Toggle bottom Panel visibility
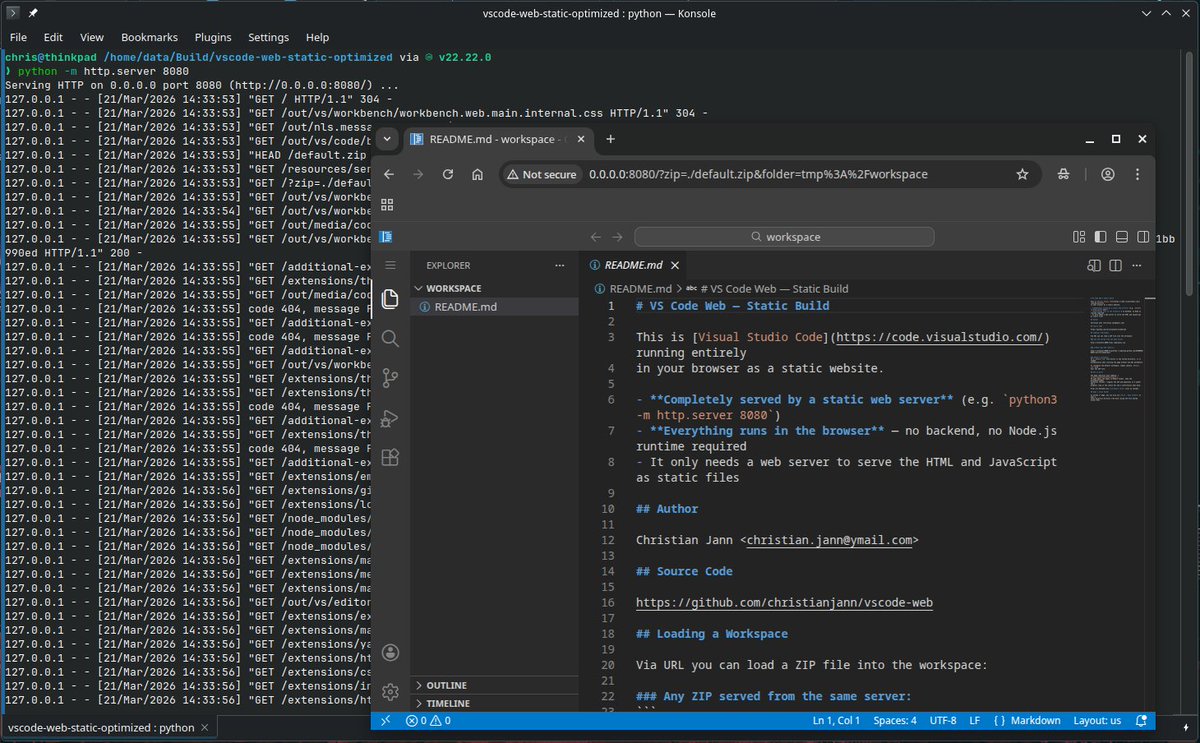 [x=1122, y=237]
